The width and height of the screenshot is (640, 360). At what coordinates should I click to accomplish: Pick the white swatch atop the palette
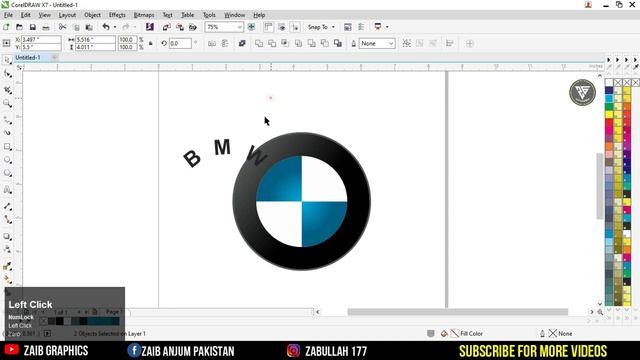609,82
